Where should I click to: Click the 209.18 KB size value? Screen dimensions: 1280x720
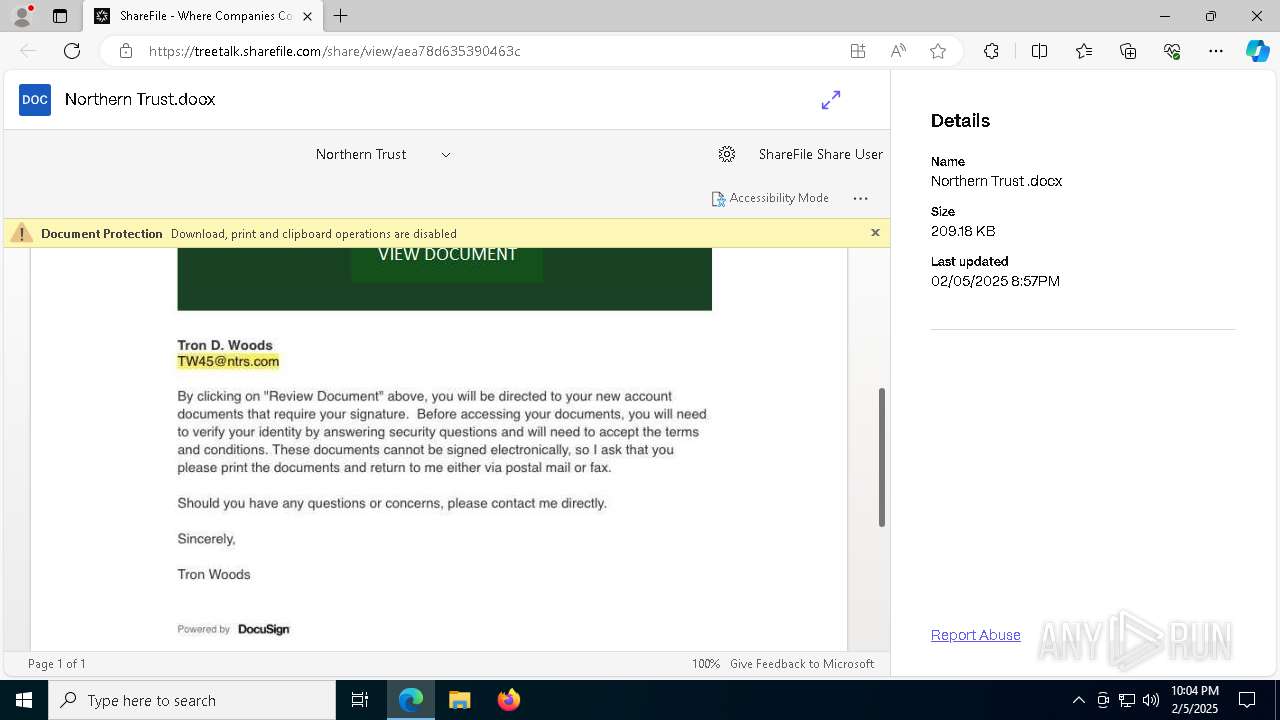click(x=963, y=231)
